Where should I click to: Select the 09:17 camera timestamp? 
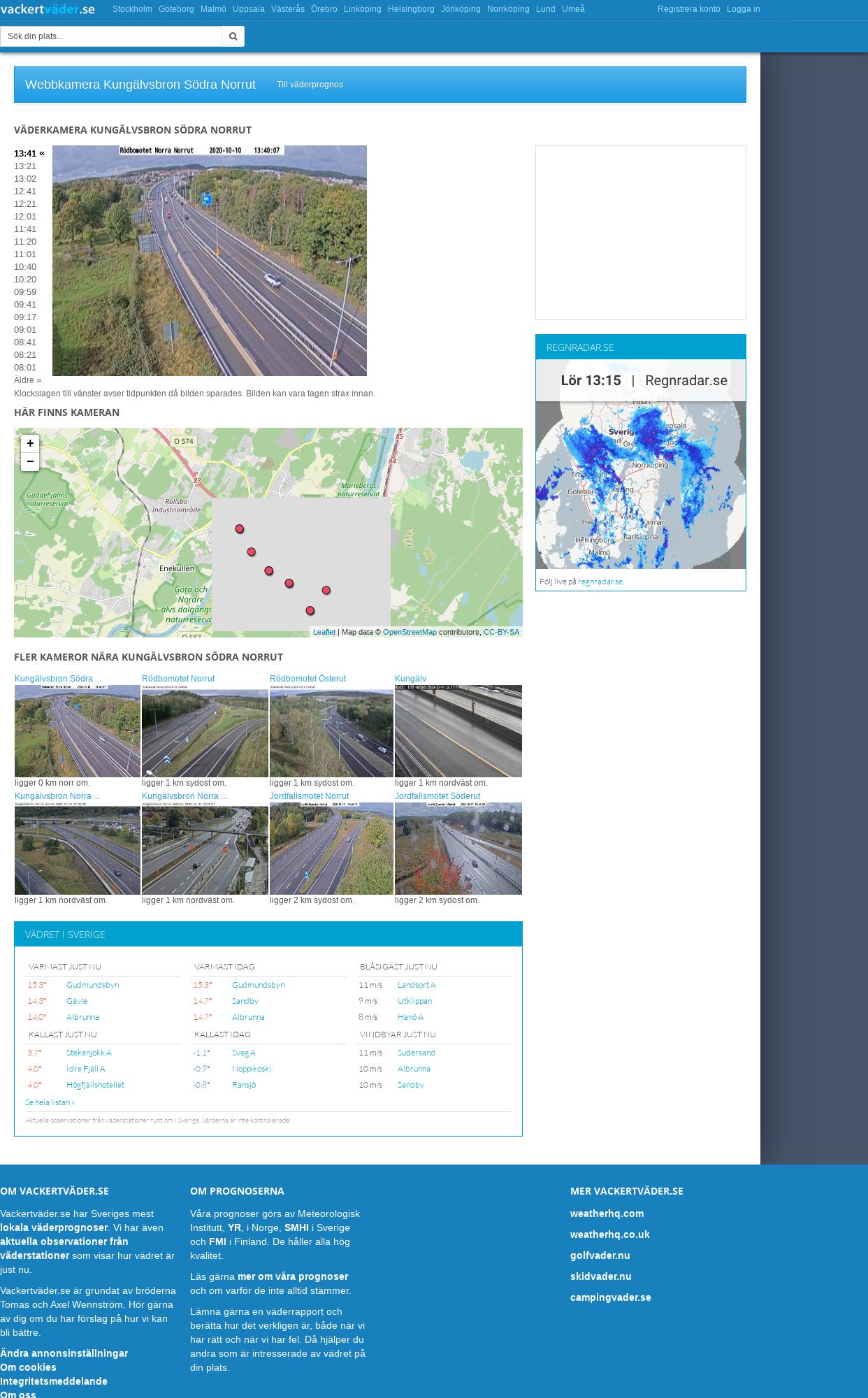pos(25,317)
